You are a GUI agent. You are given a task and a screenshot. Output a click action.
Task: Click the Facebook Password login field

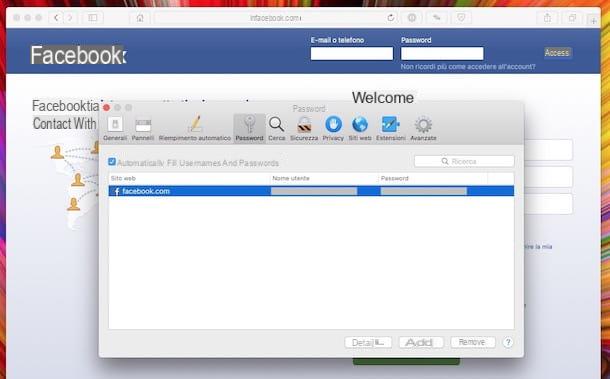(442, 53)
